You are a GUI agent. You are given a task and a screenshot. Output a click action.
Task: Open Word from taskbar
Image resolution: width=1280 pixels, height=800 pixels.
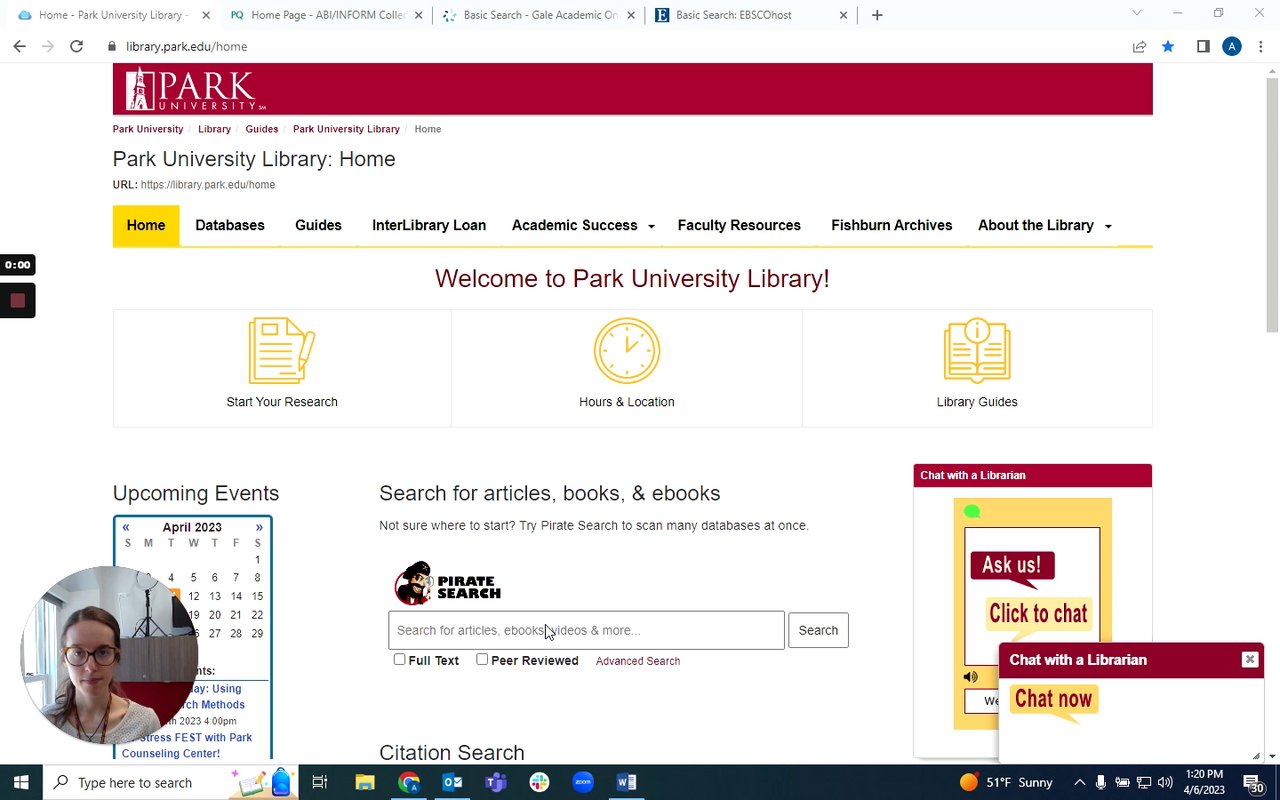click(627, 782)
